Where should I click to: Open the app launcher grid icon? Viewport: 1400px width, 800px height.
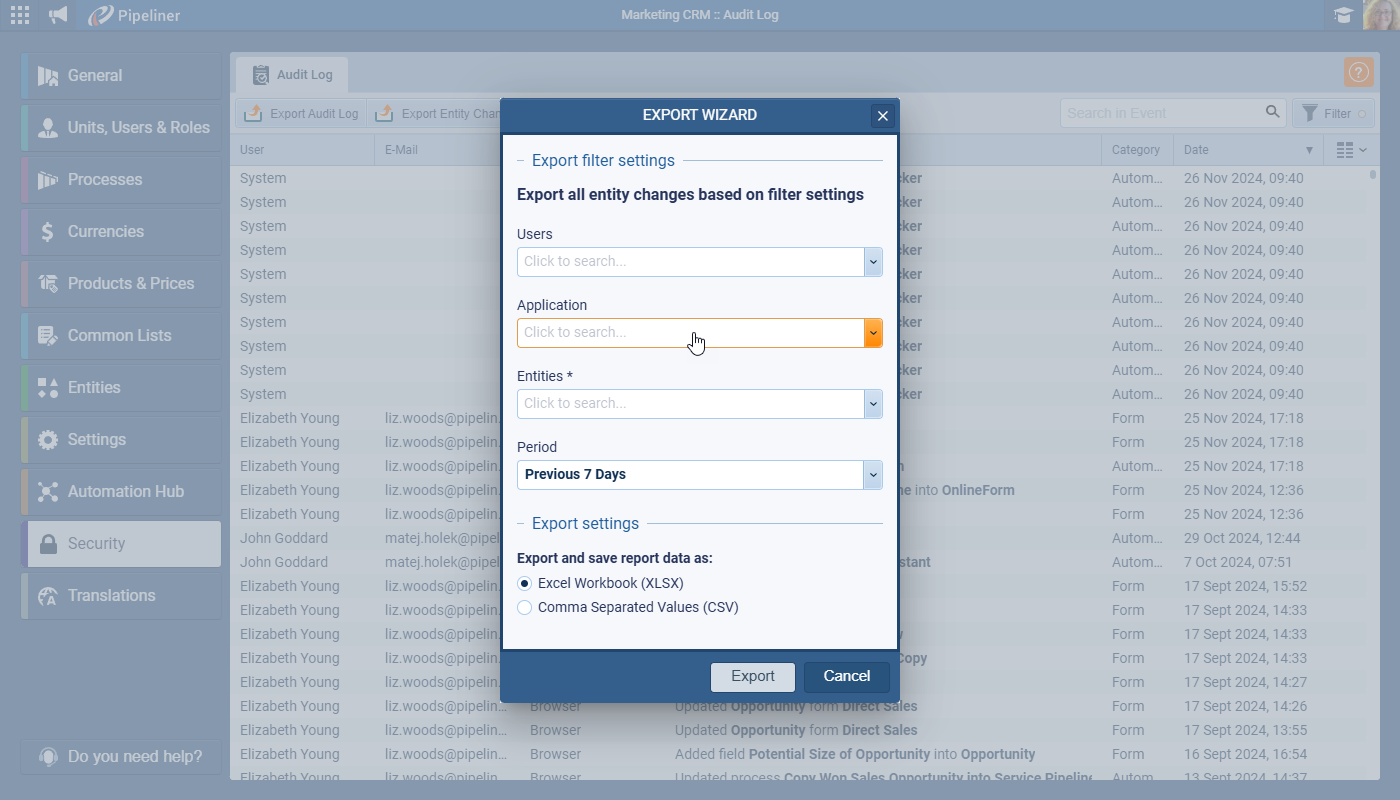[19, 15]
